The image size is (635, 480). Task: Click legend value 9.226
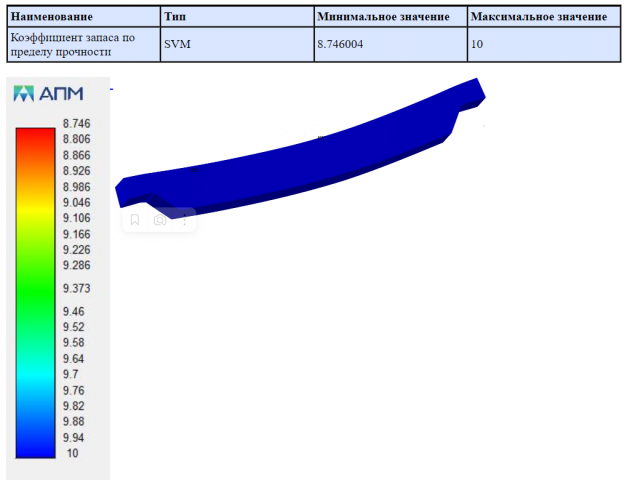[x=77, y=250]
